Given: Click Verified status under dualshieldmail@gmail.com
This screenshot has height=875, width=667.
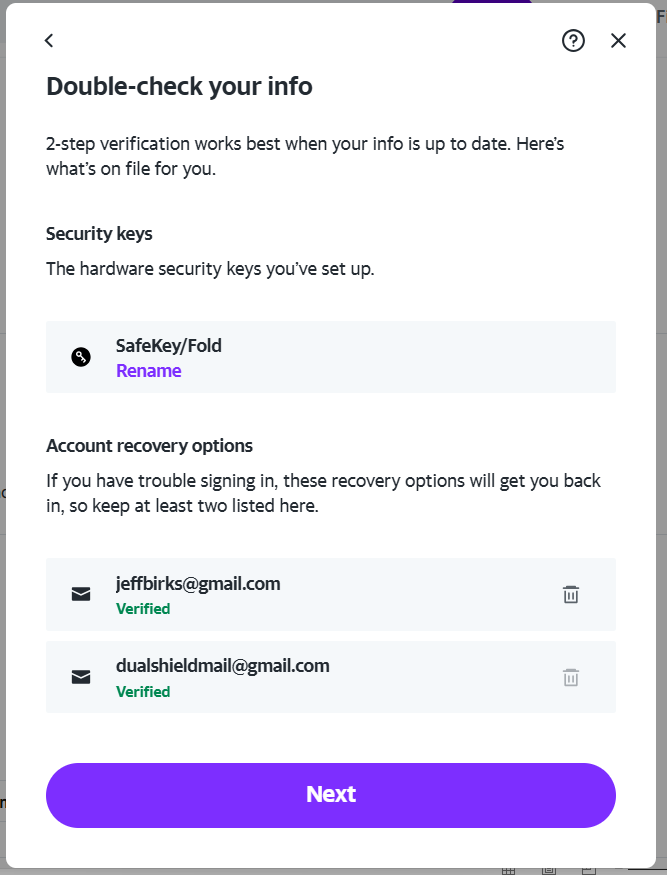Looking at the screenshot, I should 143,692.
